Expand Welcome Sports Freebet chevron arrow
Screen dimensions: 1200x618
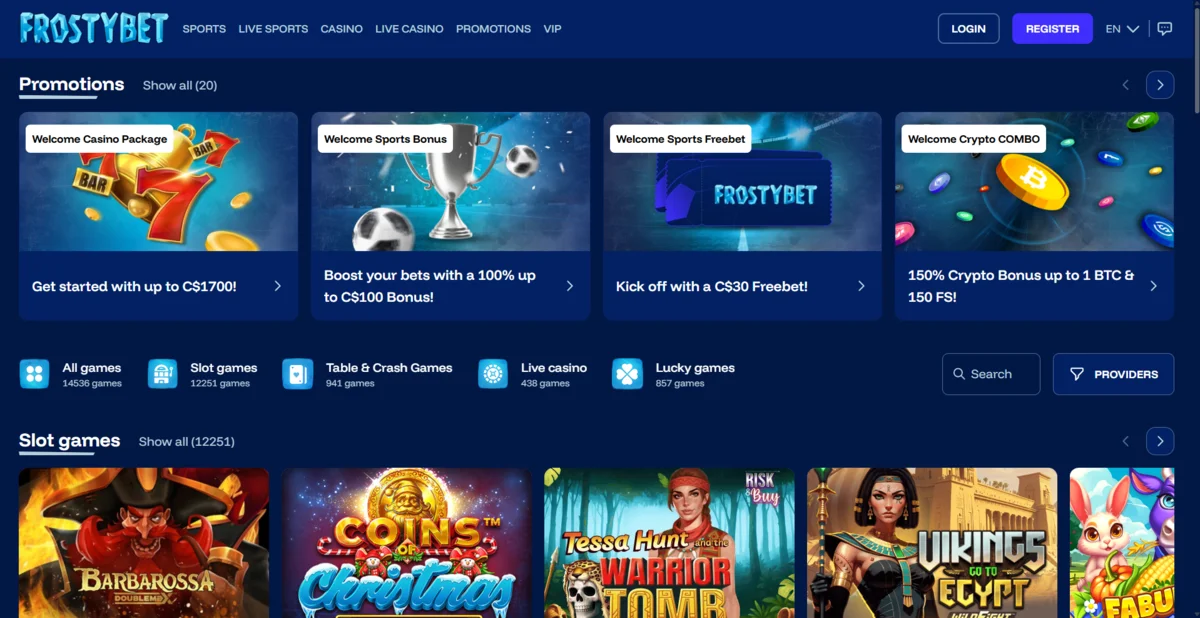[x=861, y=286]
